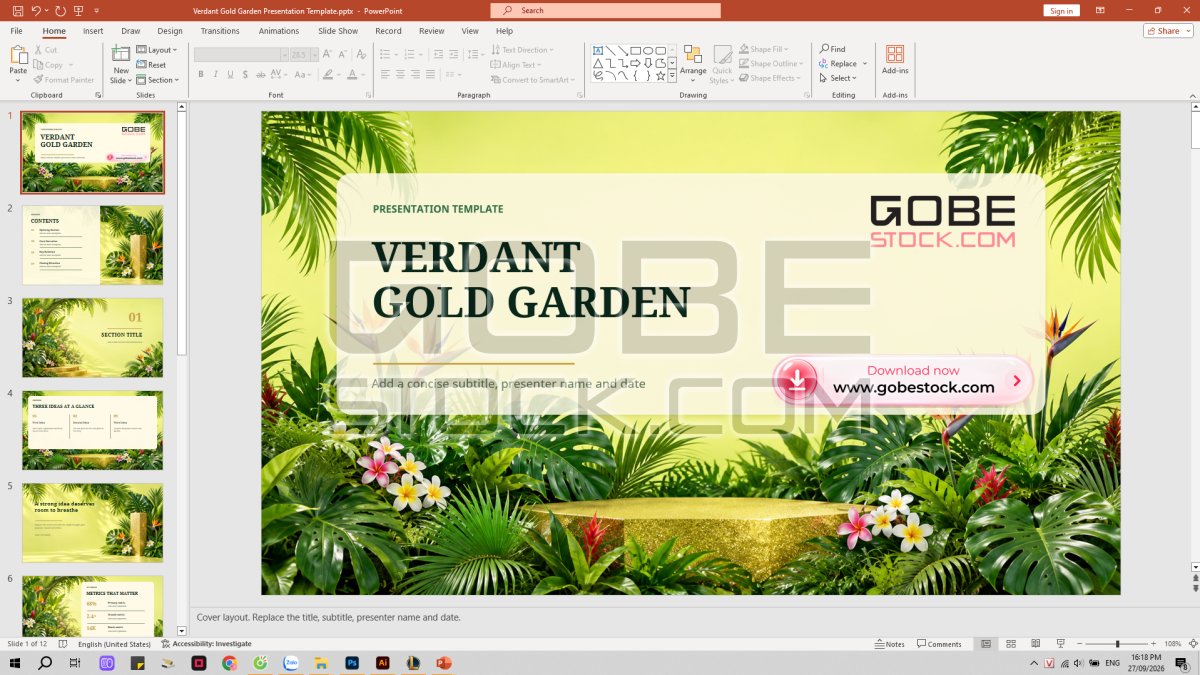This screenshot has width=1200, height=675.
Task: Toggle center text alignment
Action: coord(400,74)
